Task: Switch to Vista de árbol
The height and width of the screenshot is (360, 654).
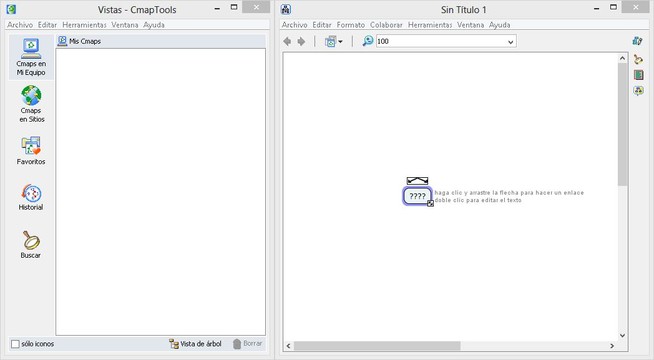Action: (195, 344)
